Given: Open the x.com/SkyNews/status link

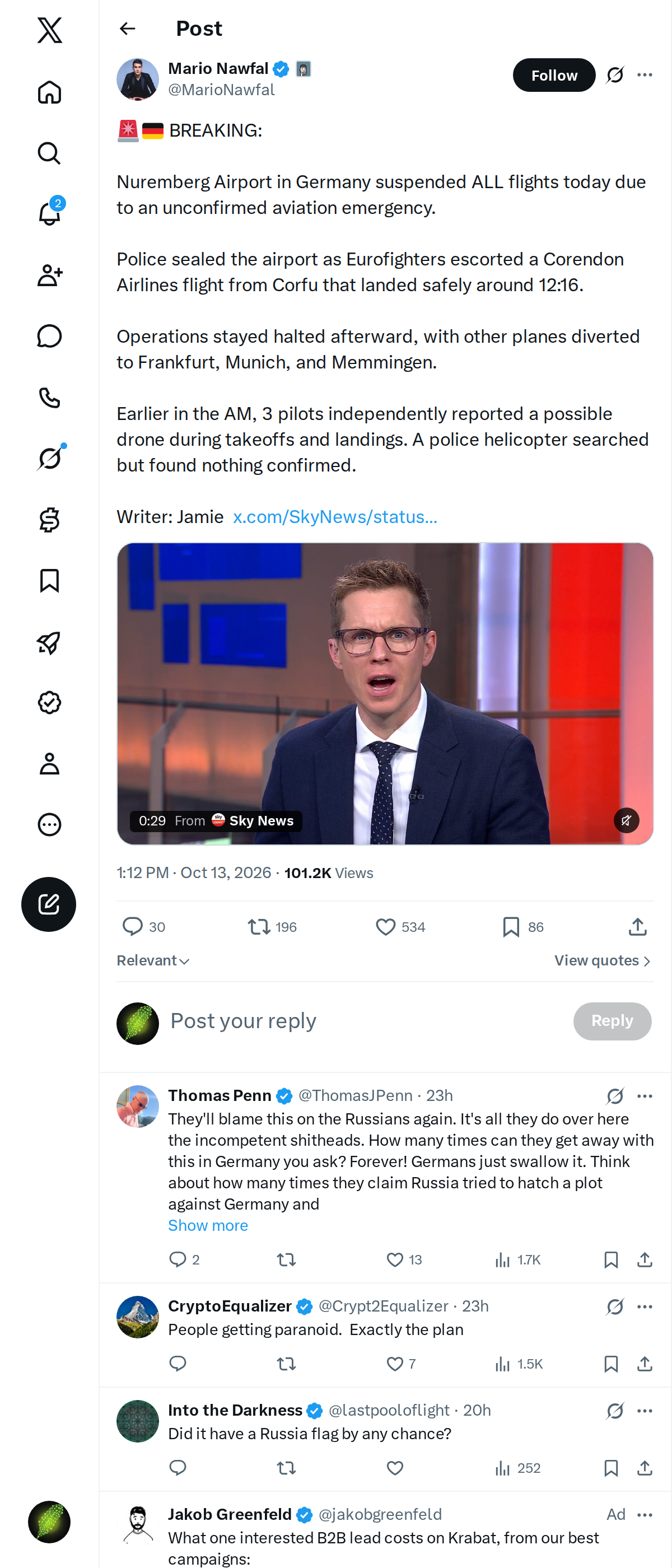Looking at the screenshot, I should click(x=335, y=517).
